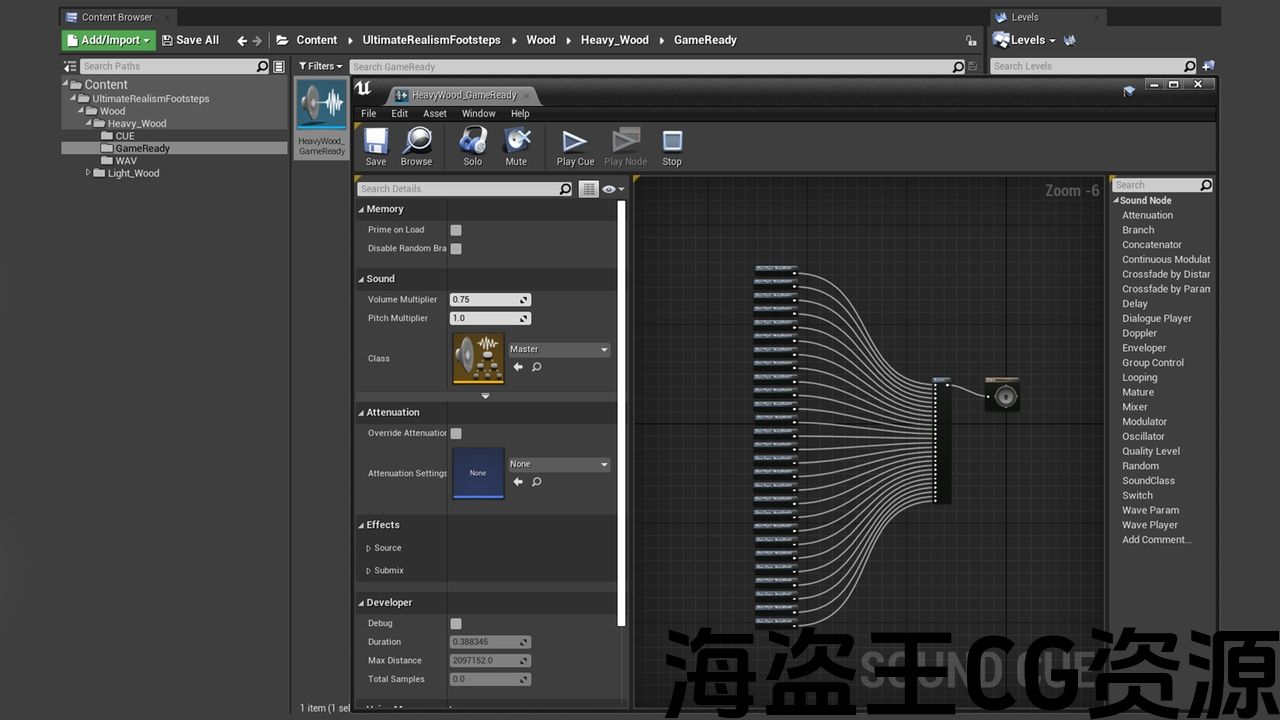Open the Window menu
1280x720 pixels.
click(478, 114)
